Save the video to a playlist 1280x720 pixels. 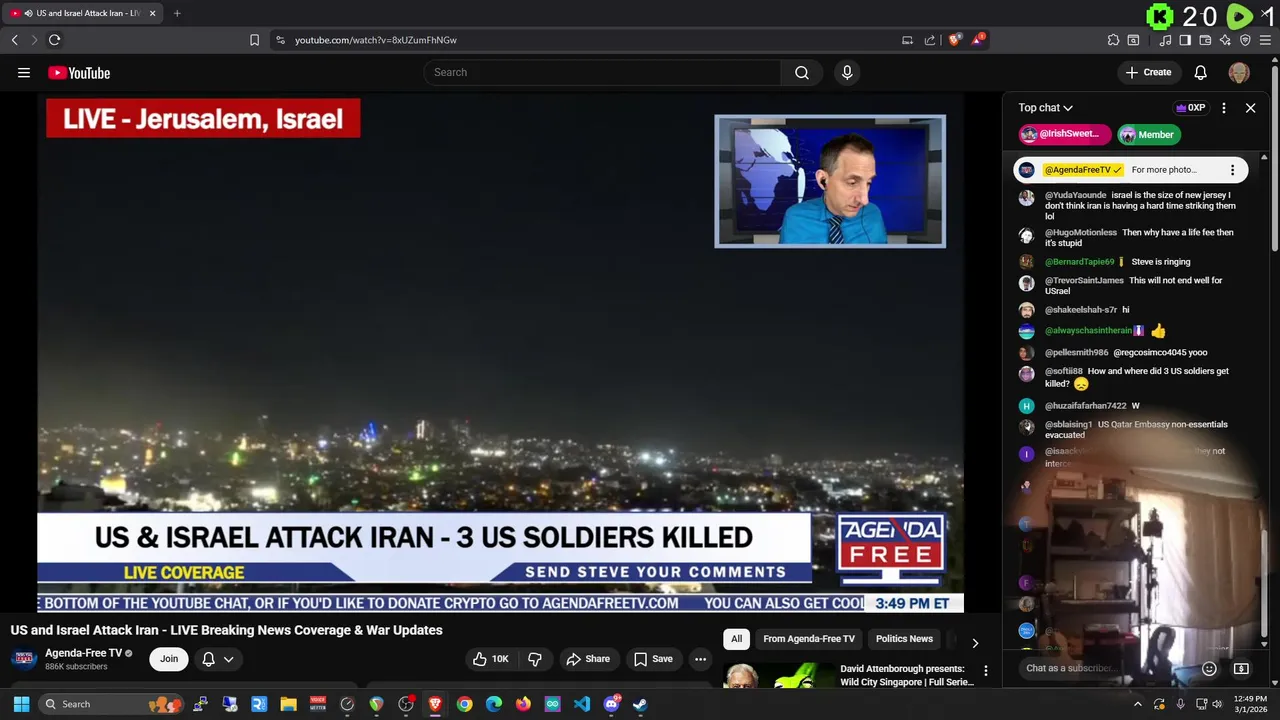tap(653, 659)
